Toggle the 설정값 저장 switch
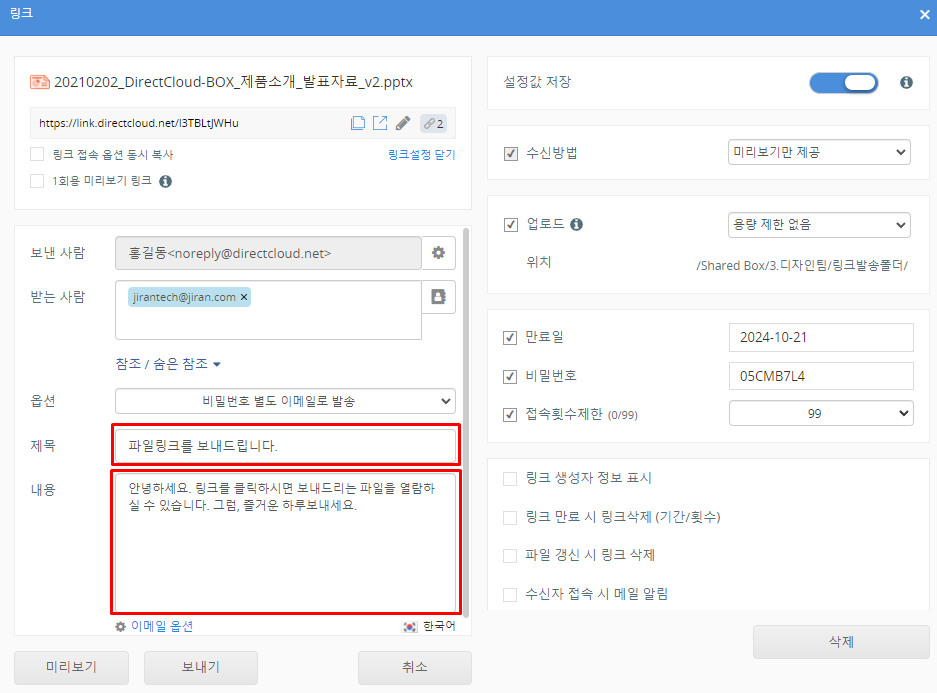 pyautogui.click(x=843, y=82)
